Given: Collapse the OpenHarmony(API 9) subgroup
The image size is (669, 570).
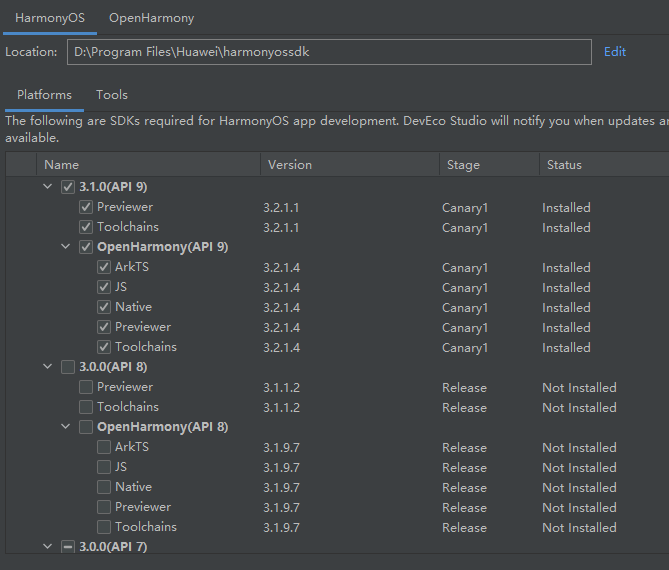Looking at the screenshot, I should click(66, 247).
